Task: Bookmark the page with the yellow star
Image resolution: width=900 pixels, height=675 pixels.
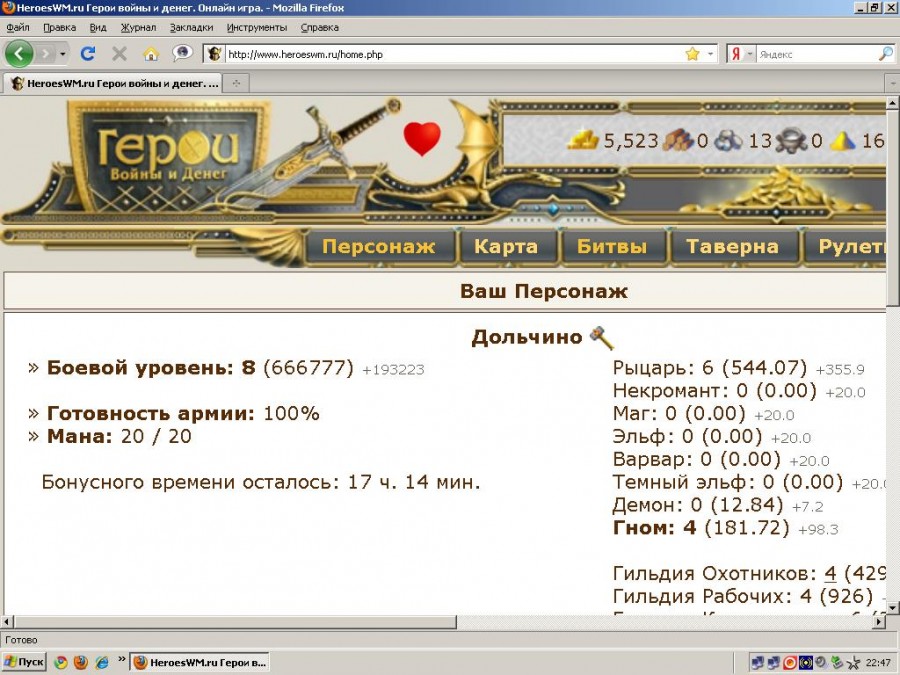Action: 693,54
